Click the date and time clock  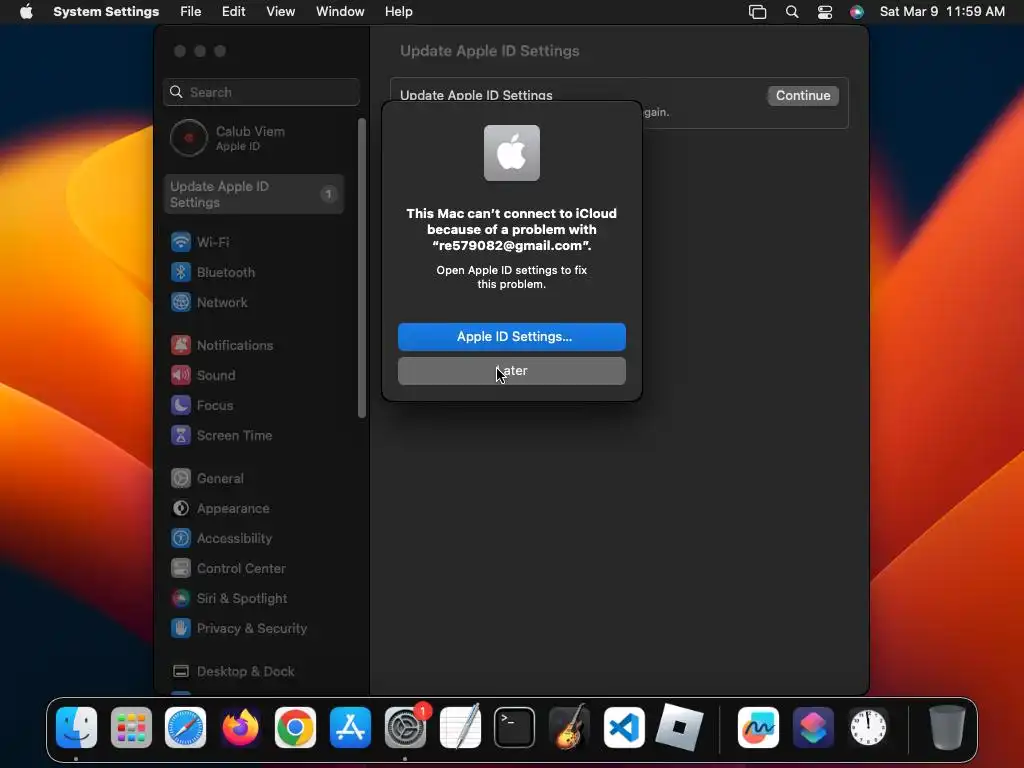pyautogui.click(x=942, y=12)
